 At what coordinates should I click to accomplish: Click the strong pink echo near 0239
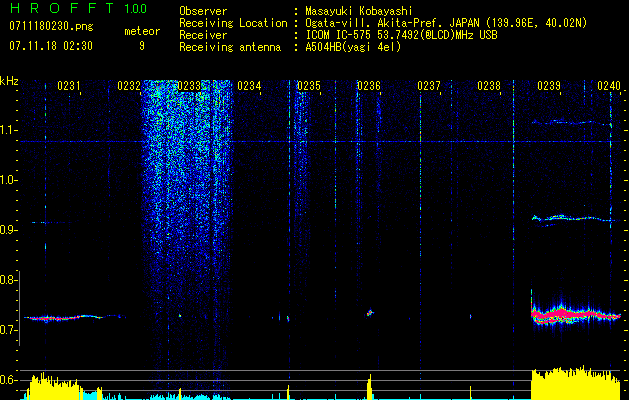click(x=575, y=314)
